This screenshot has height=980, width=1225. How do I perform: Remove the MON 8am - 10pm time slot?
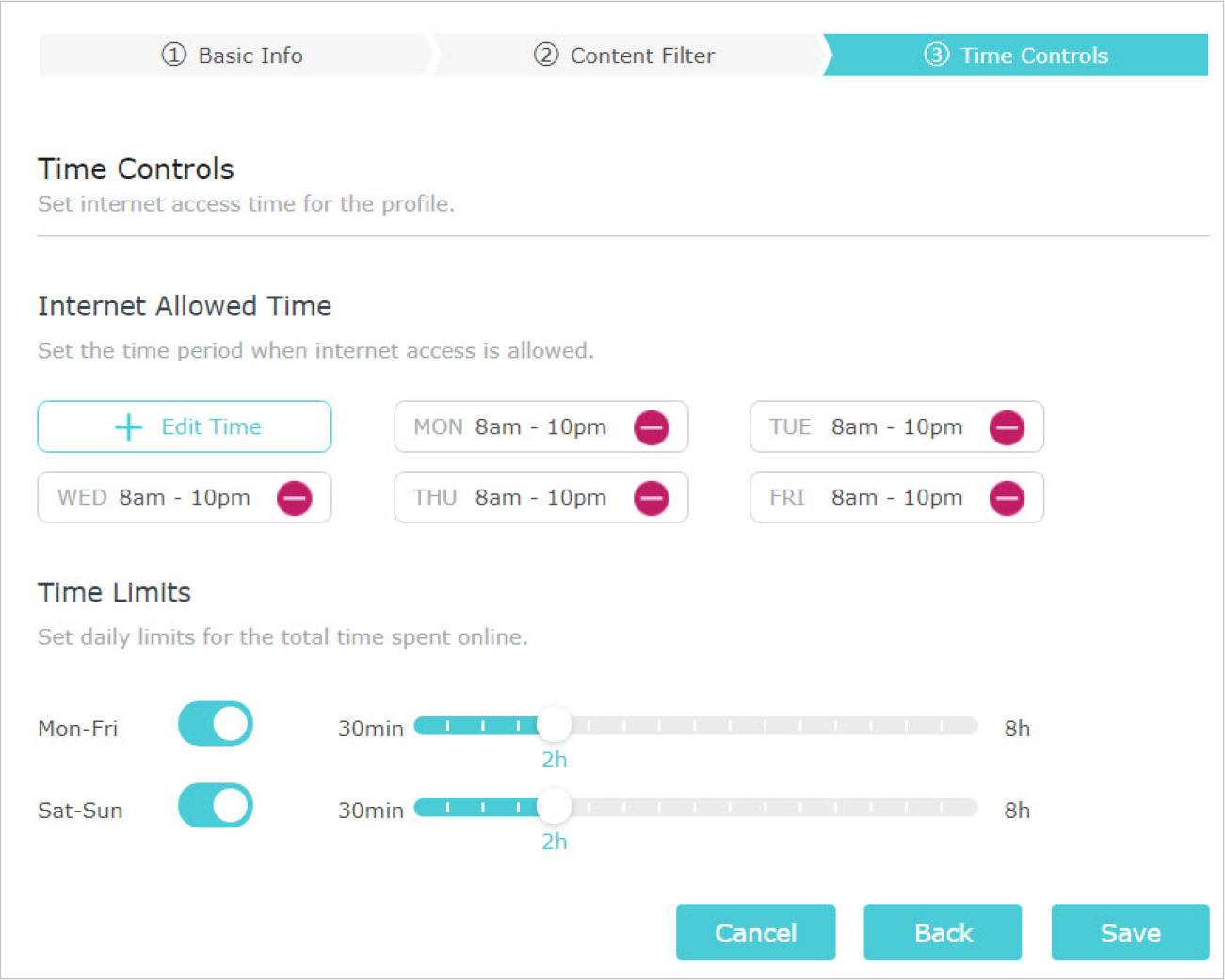coord(651,427)
